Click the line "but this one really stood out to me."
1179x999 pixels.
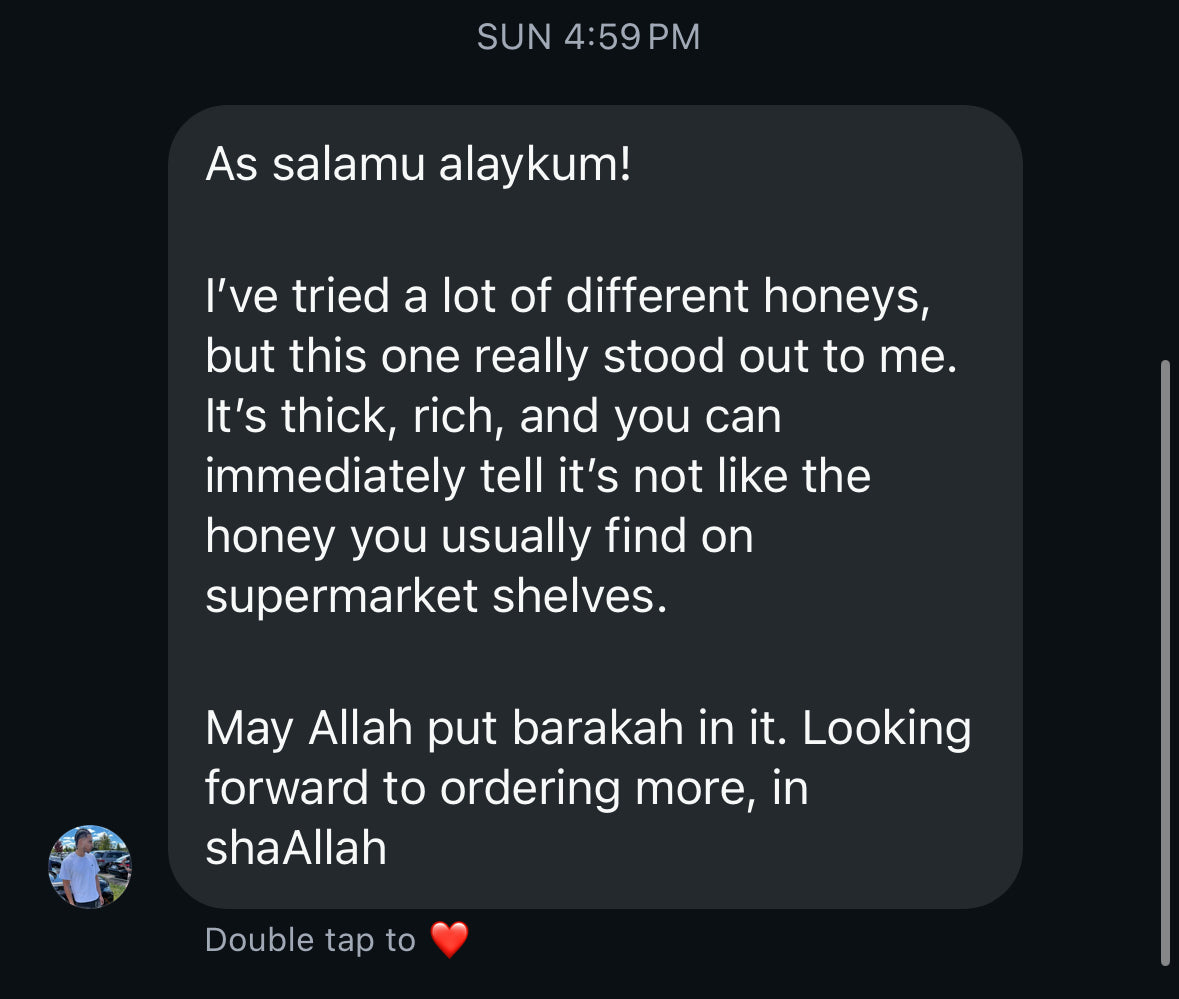[x=581, y=356]
